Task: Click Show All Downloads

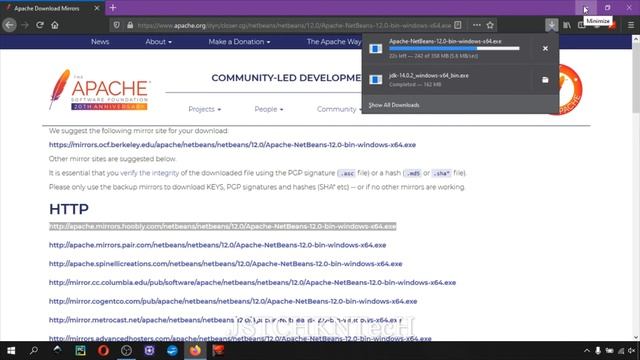Action: pos(394,105)
